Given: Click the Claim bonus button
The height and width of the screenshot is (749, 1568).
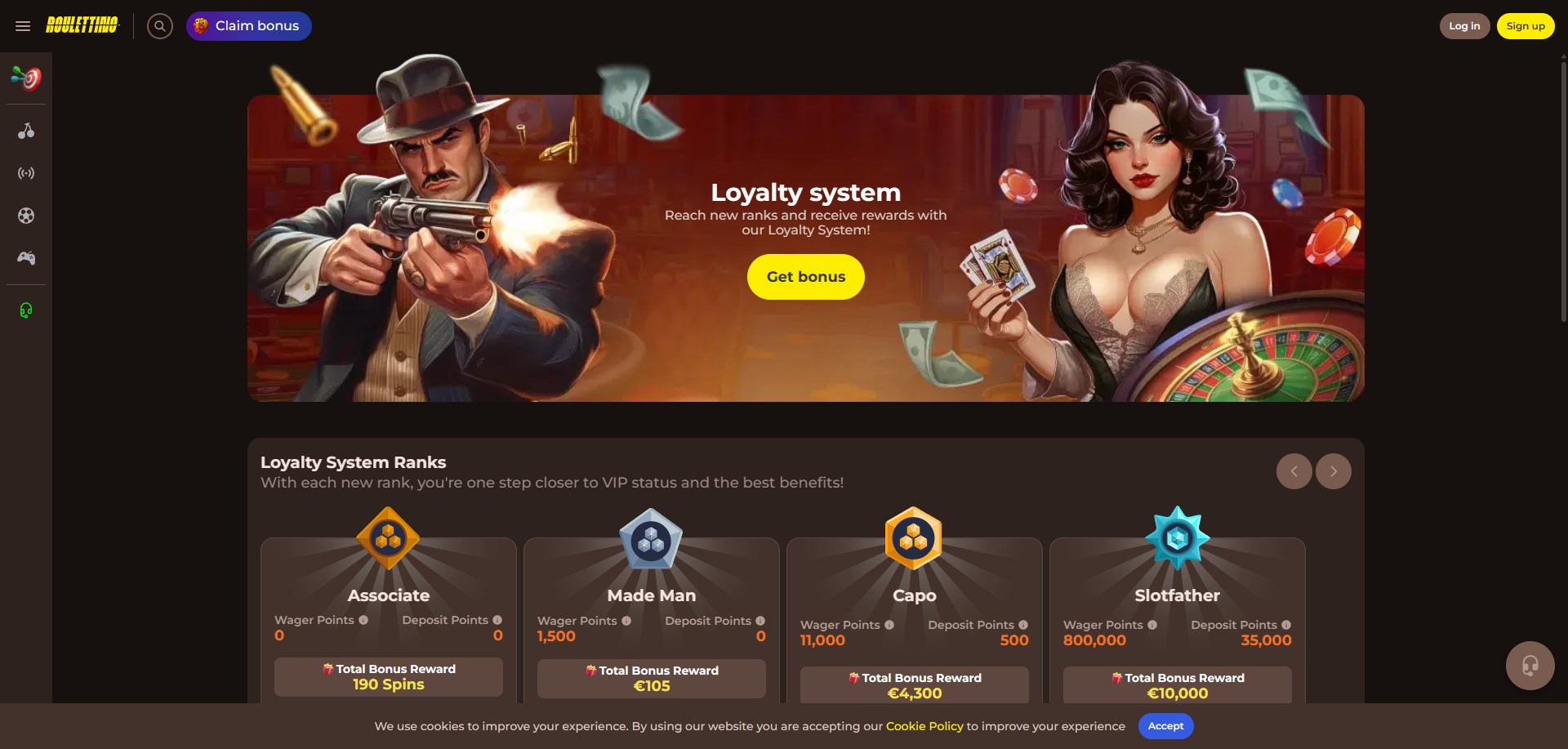Looking at the screenshot, I should click(249, 26).
